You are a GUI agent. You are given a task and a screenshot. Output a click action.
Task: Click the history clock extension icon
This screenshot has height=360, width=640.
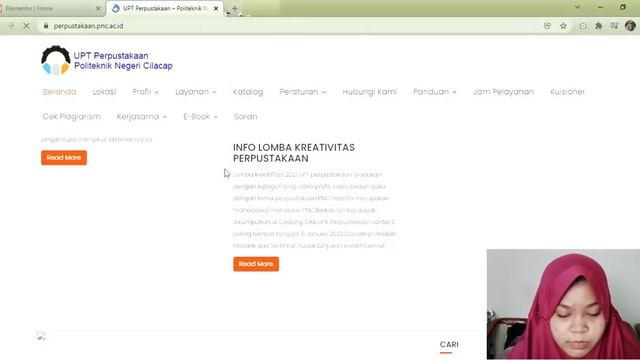583,26
